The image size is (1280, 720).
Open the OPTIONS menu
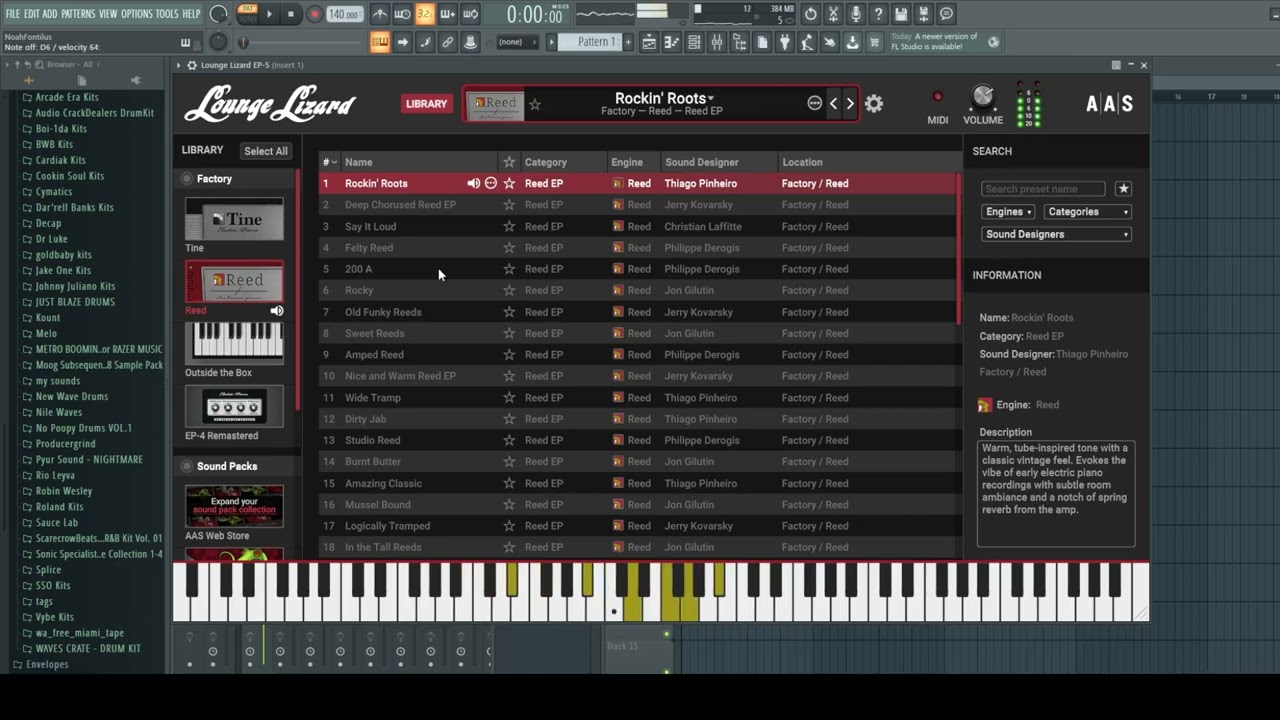click(136, 14)
